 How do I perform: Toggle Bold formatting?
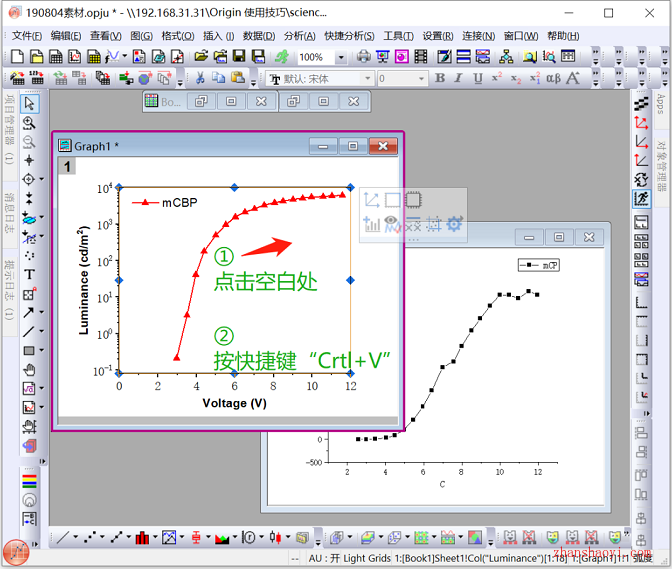[440, 78]
